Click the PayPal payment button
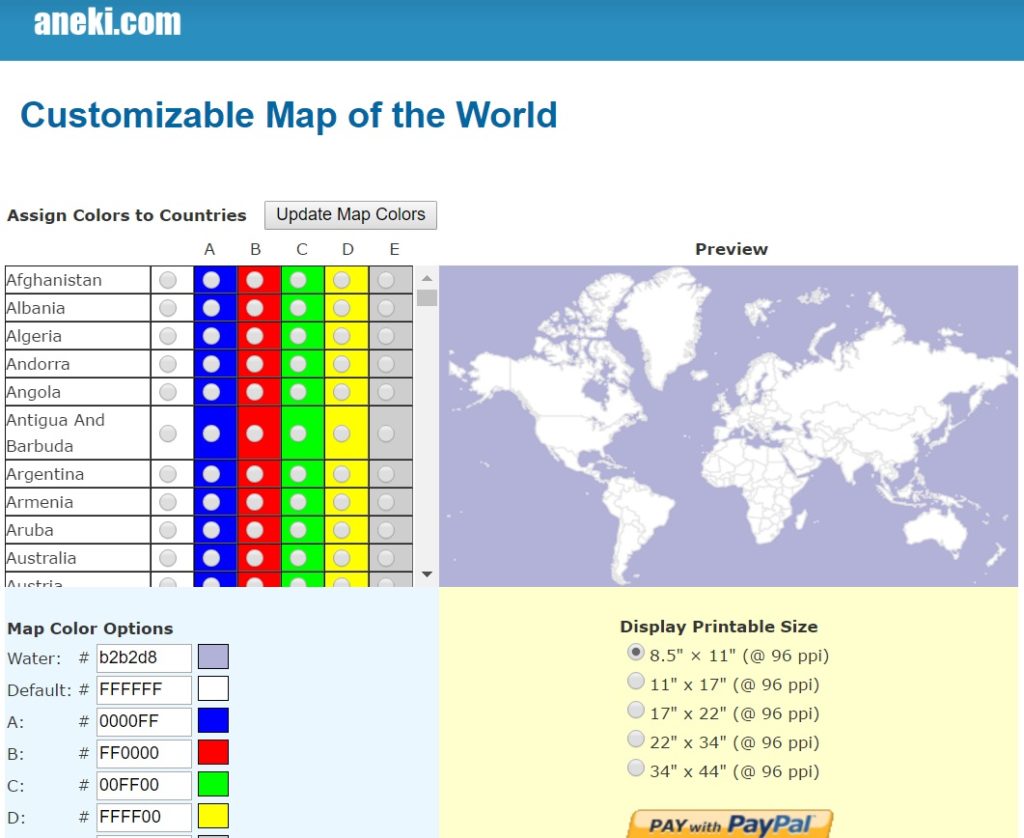 729,824
